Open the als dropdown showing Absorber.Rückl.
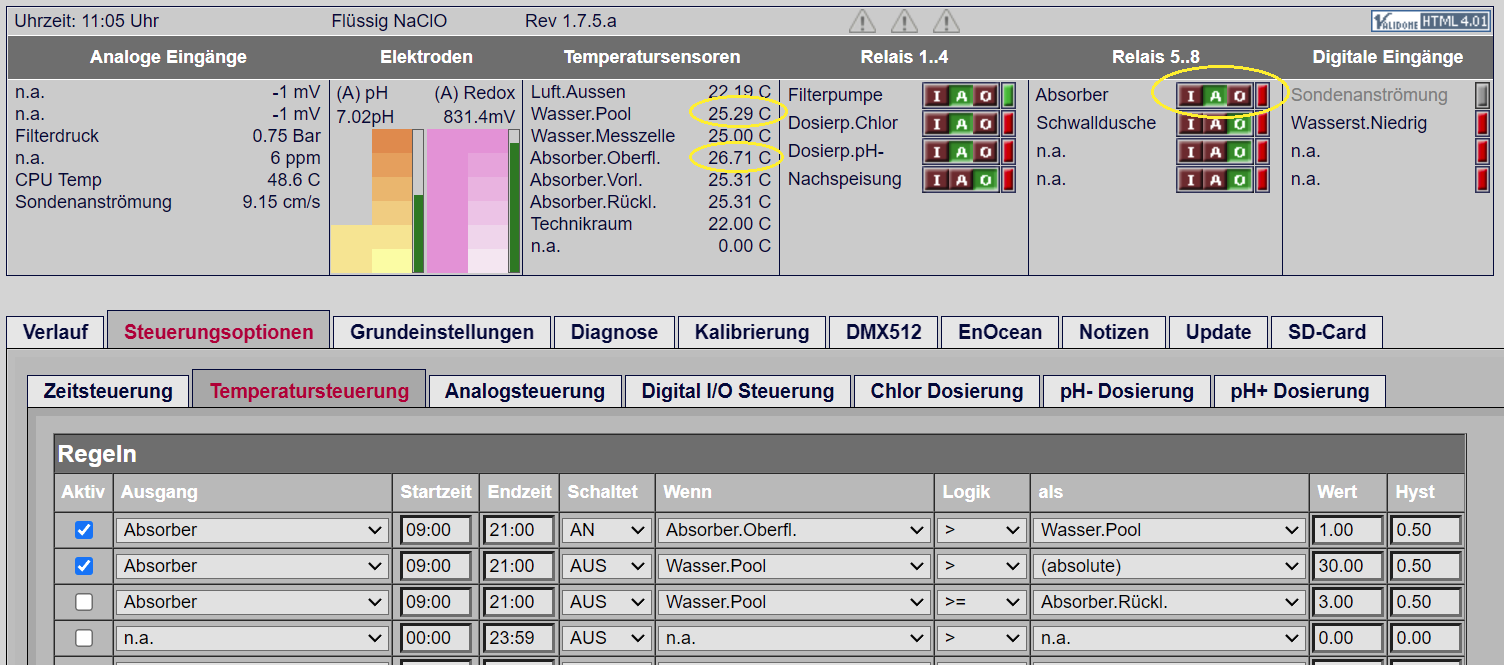 pyautogui.click(x=1169, y=602)
